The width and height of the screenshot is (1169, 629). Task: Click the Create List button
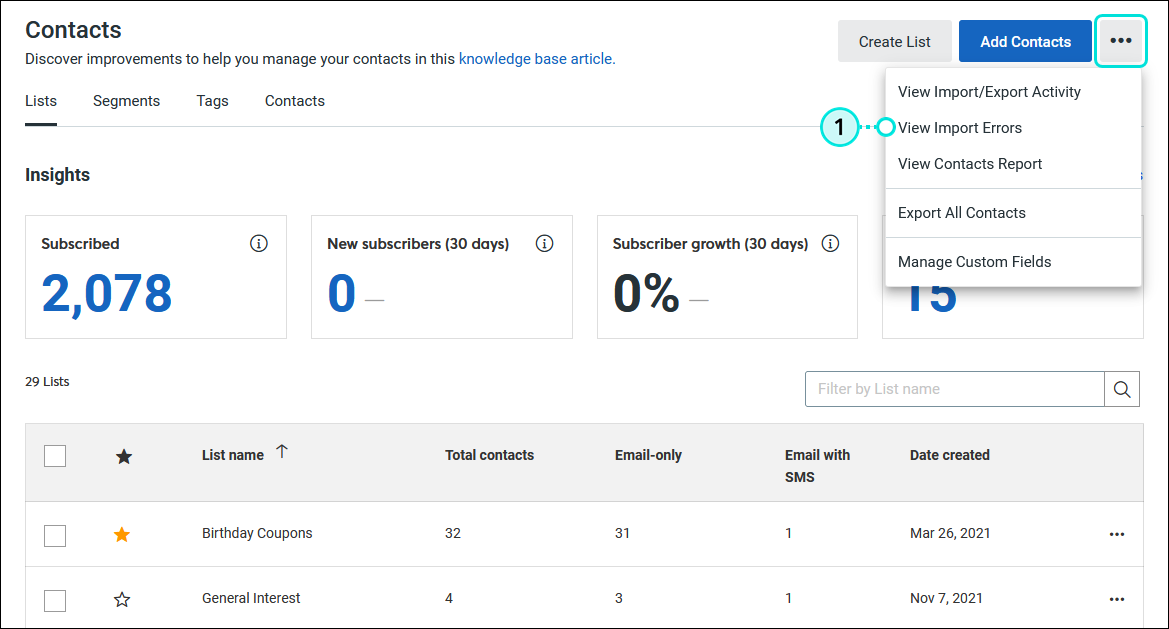[x=895, y=41]
